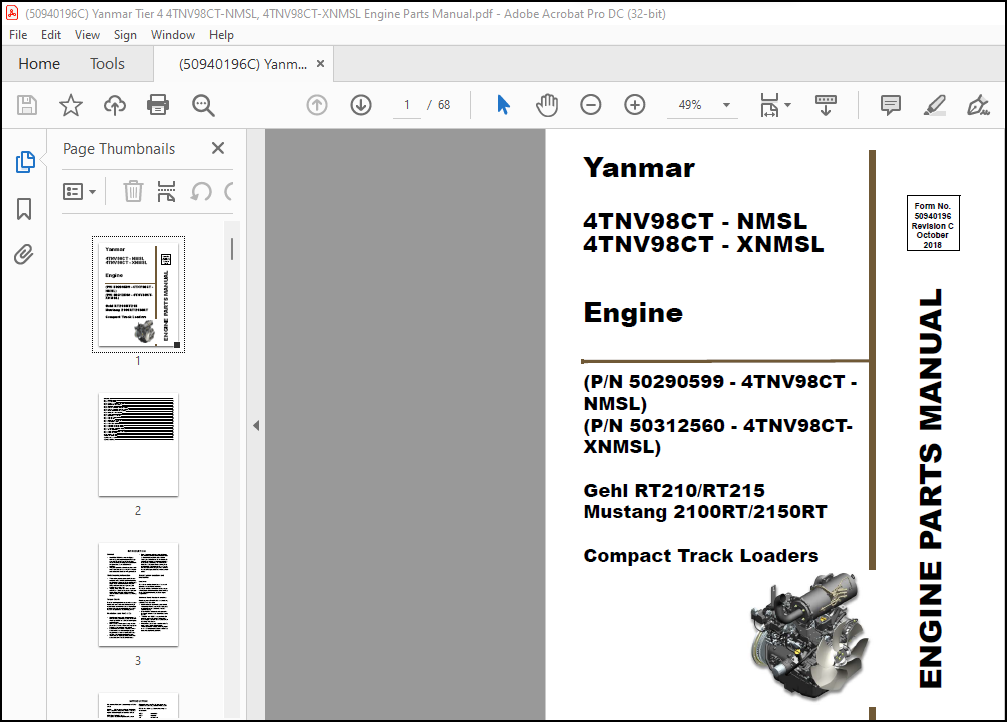Select the Highlight text pen tool

[934, 105]
